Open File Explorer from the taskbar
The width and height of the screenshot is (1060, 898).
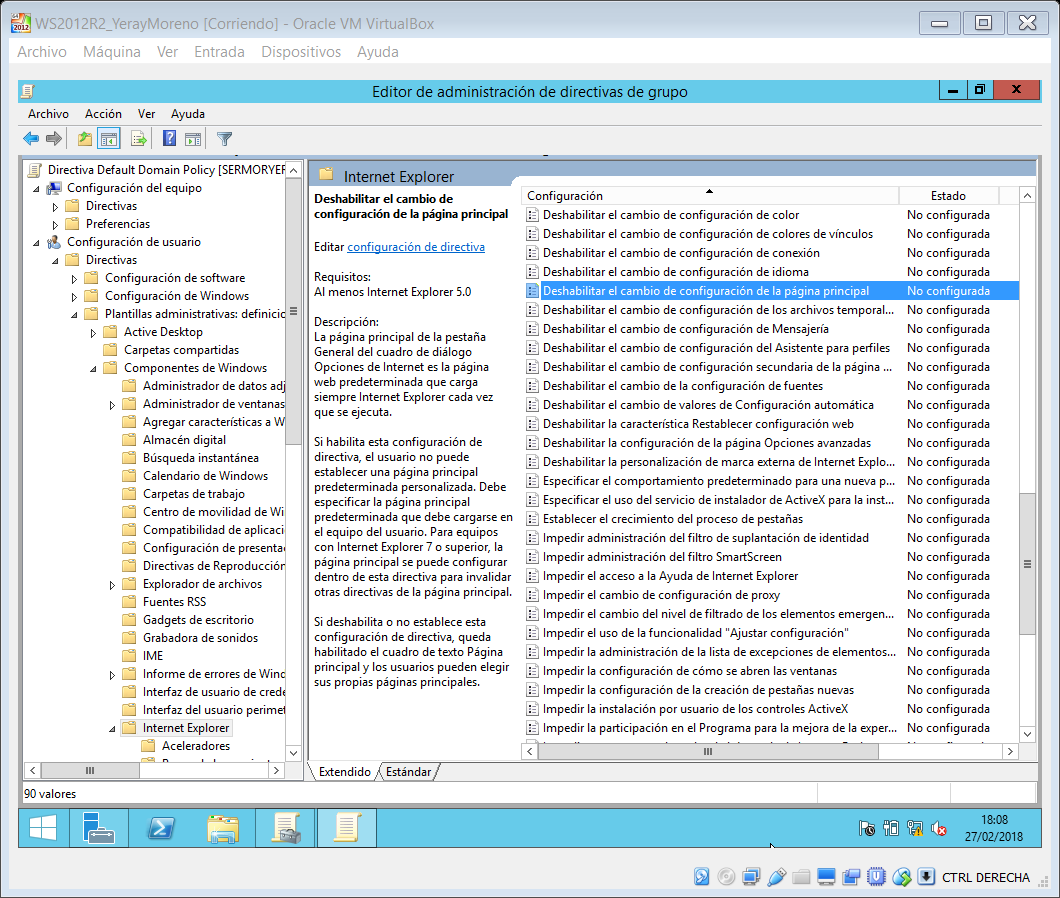(223, 828)
